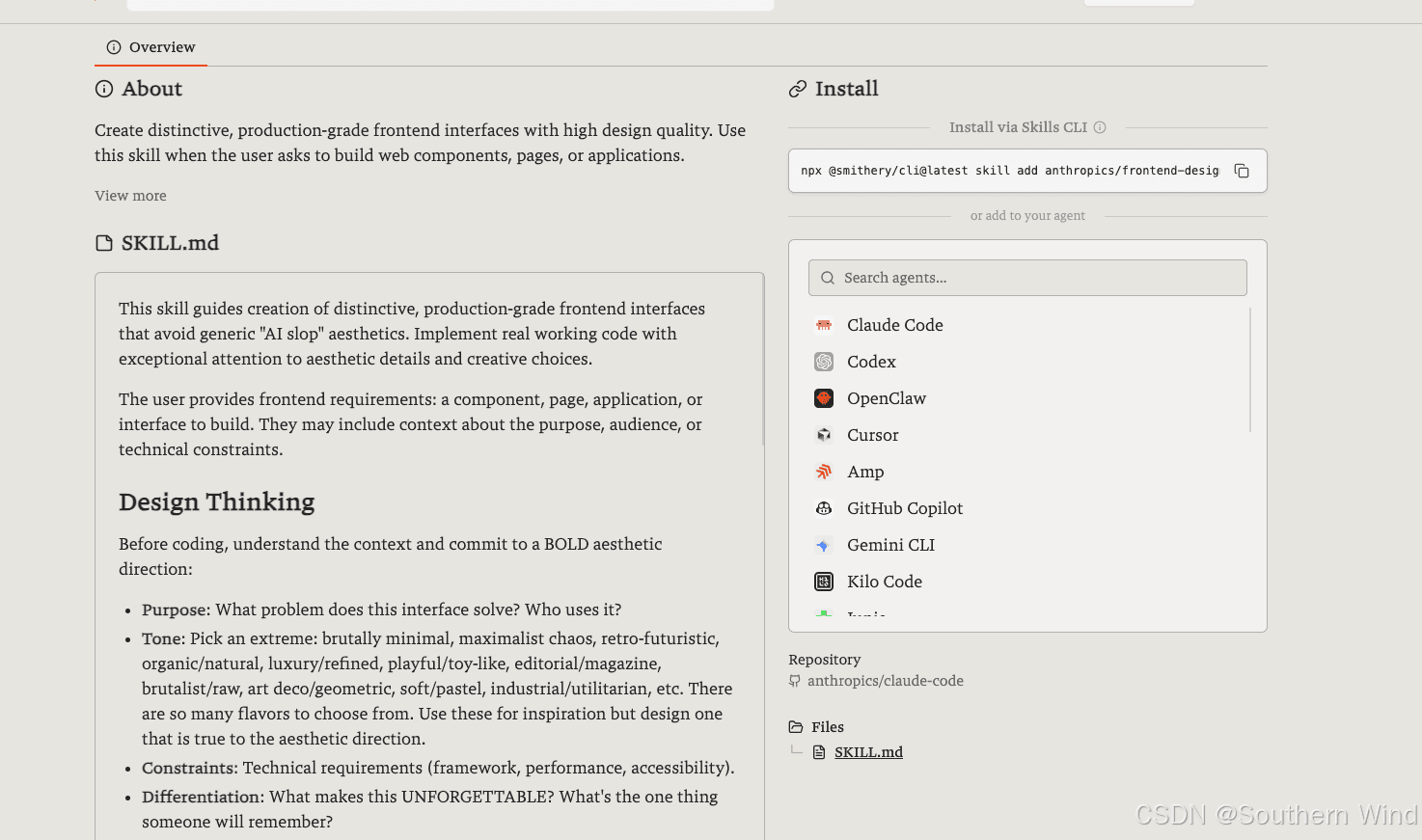Open the anthropics/claude-code repository link
Image resolution: width=1422 pixels, height=840 pixels.
[x=885, y=681]
